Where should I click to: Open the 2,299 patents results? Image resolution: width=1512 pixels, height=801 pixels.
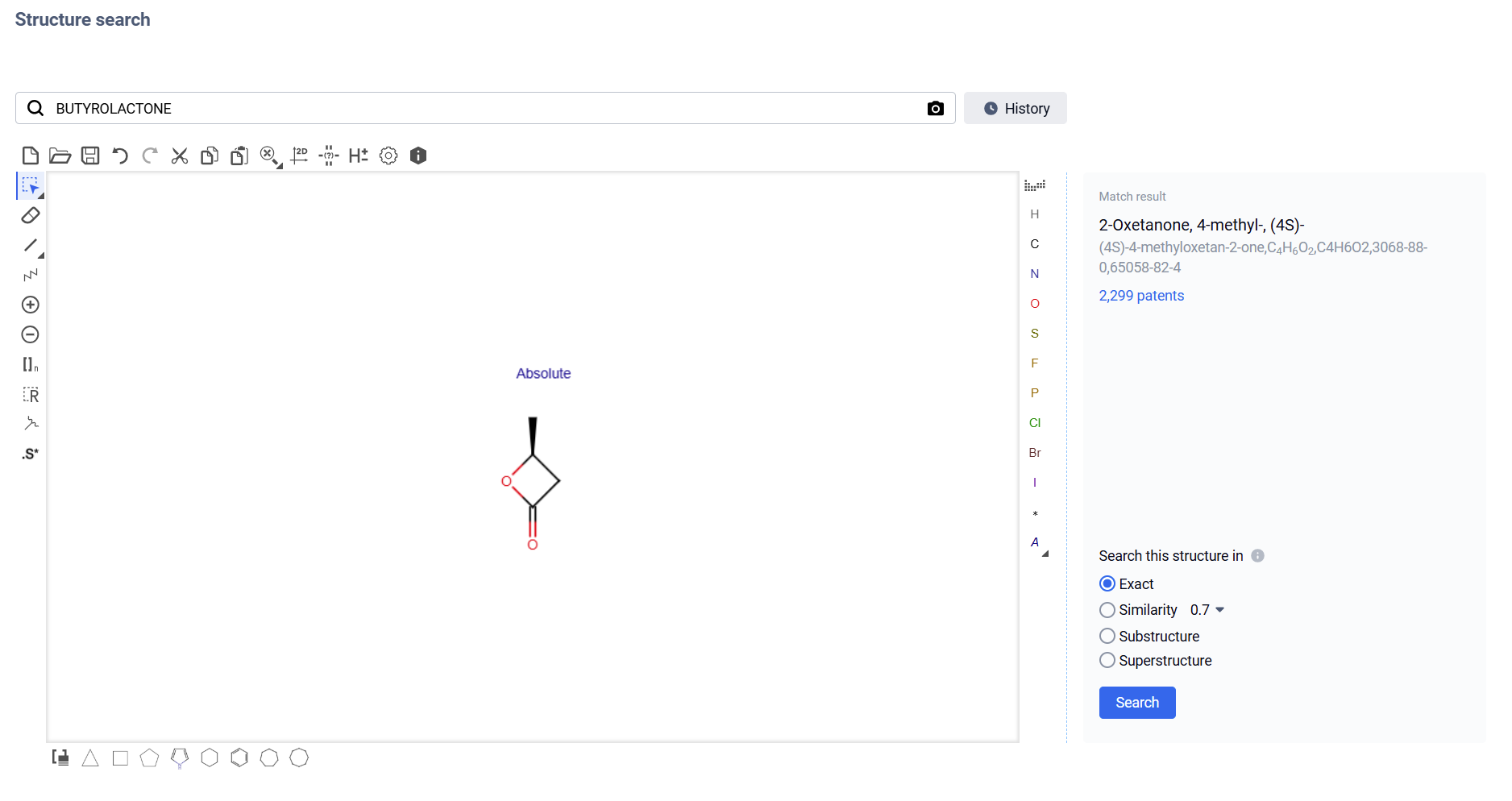1141,296
